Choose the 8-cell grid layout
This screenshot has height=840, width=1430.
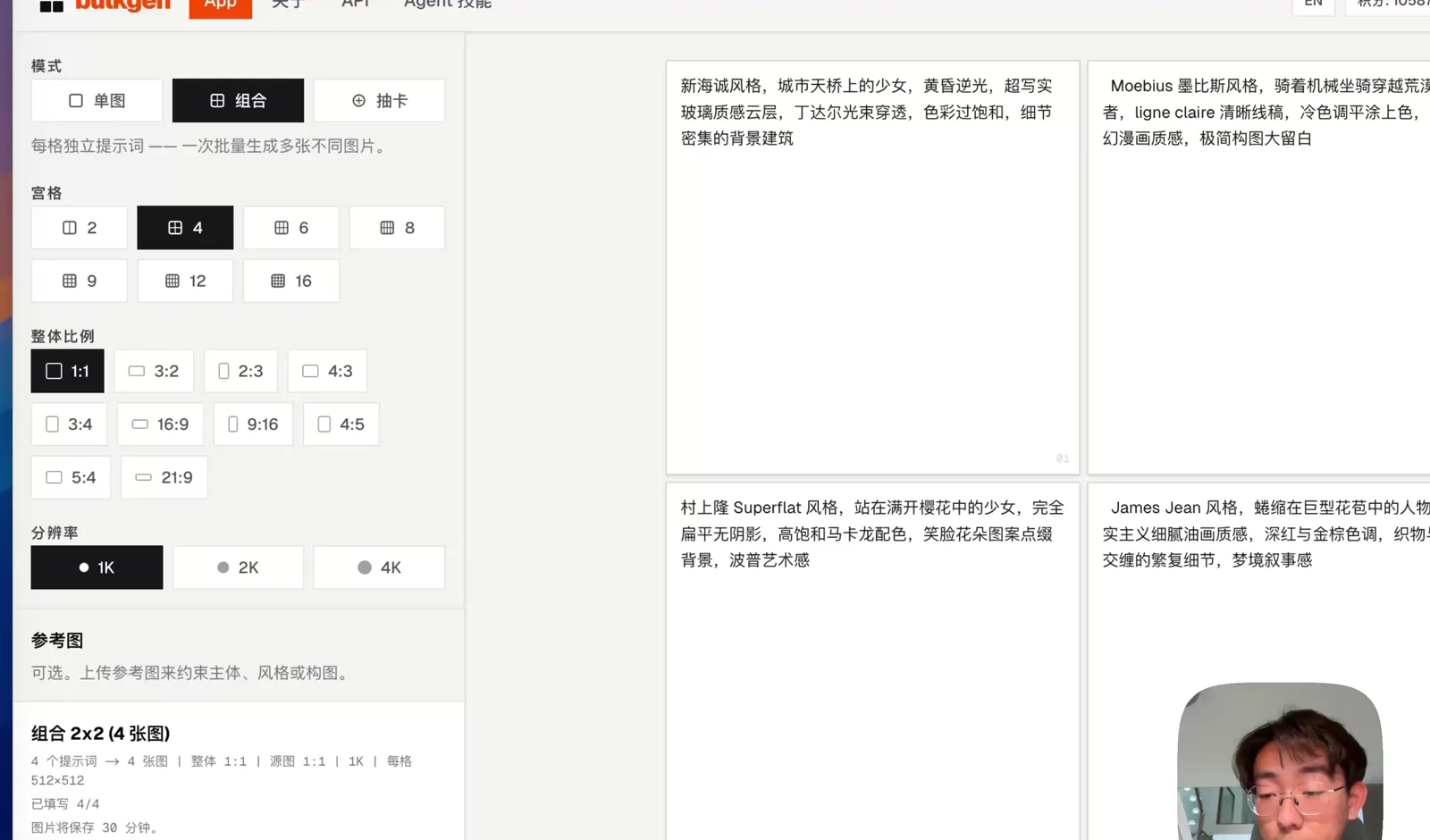click(x=397, y=228)
